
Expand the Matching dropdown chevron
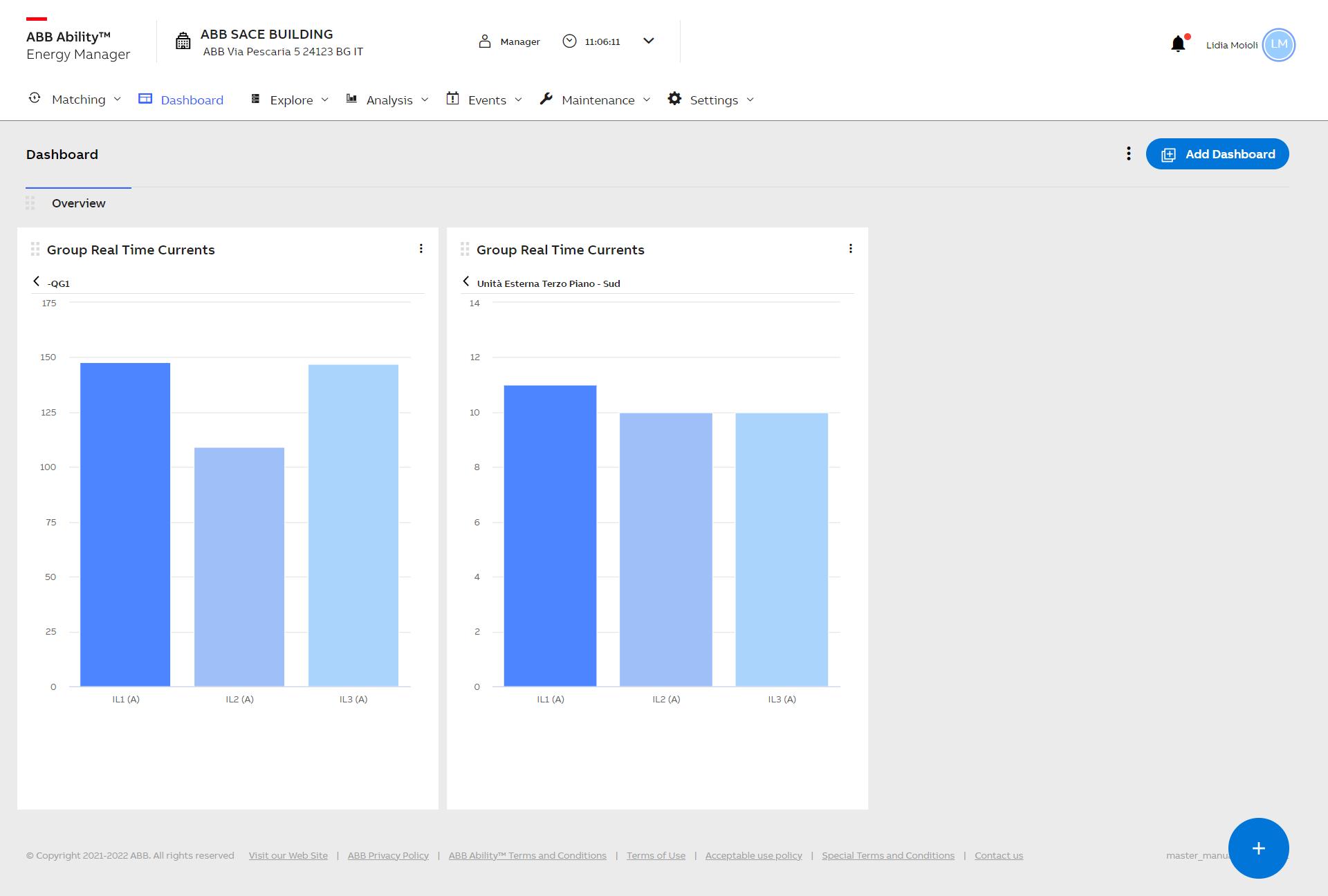[117, 100]
